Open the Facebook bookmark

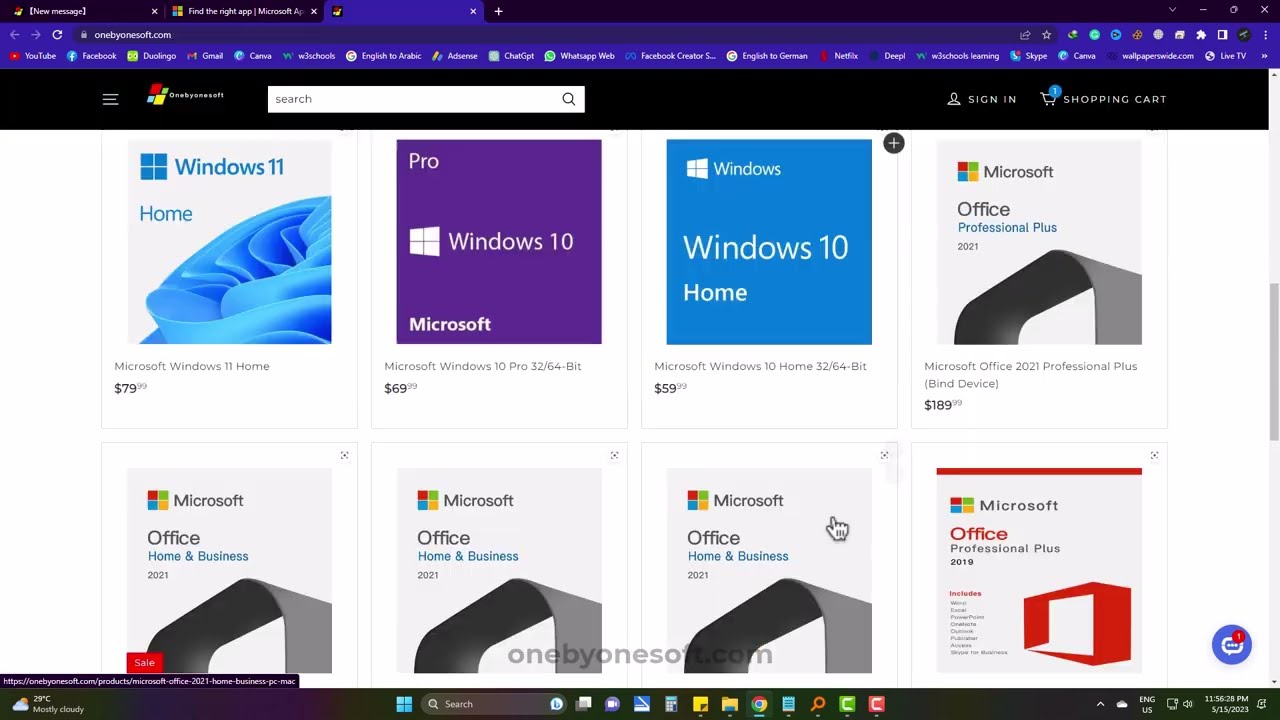click(91, 56)
